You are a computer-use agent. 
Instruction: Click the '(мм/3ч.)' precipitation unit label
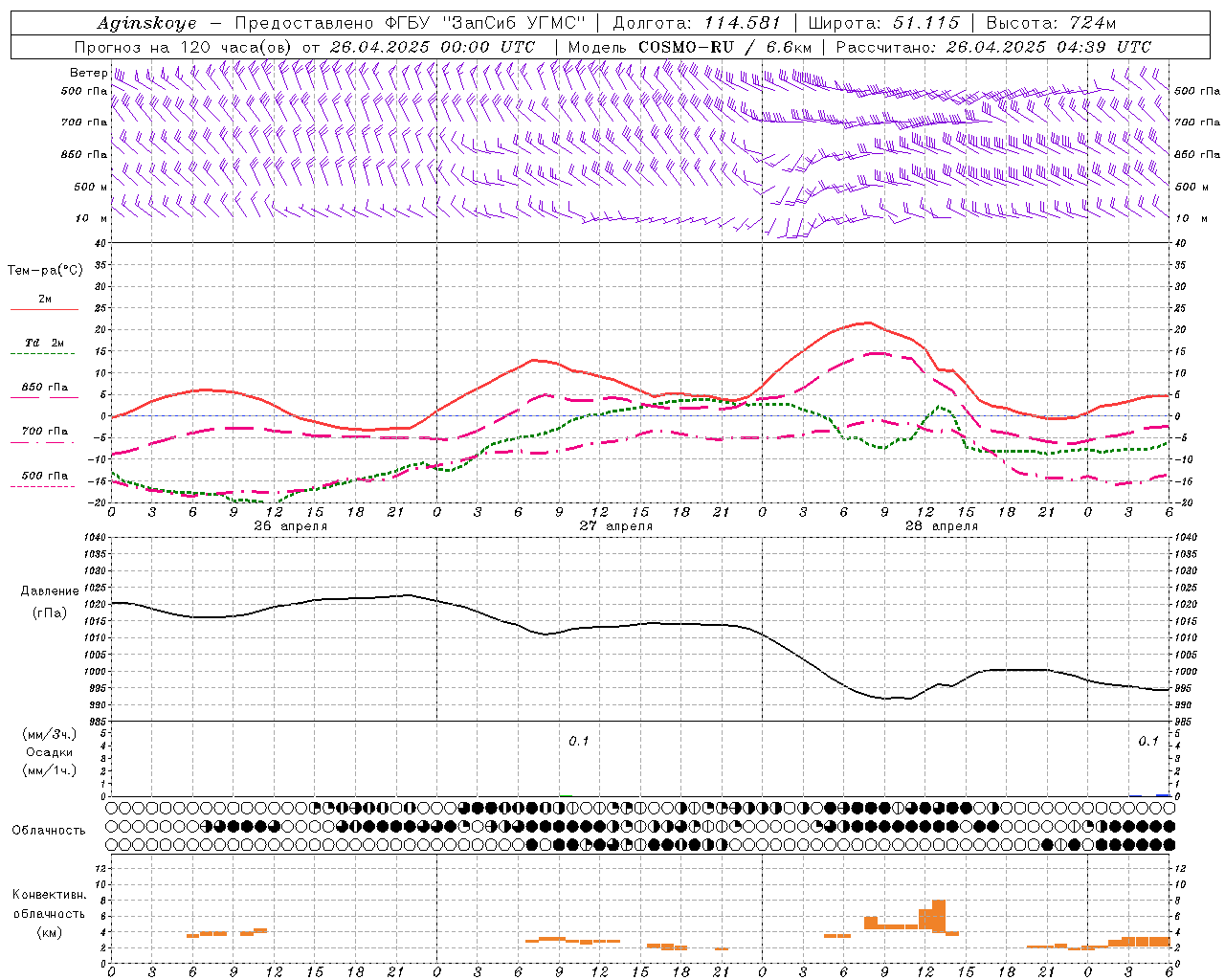click(x=50, y=733)
